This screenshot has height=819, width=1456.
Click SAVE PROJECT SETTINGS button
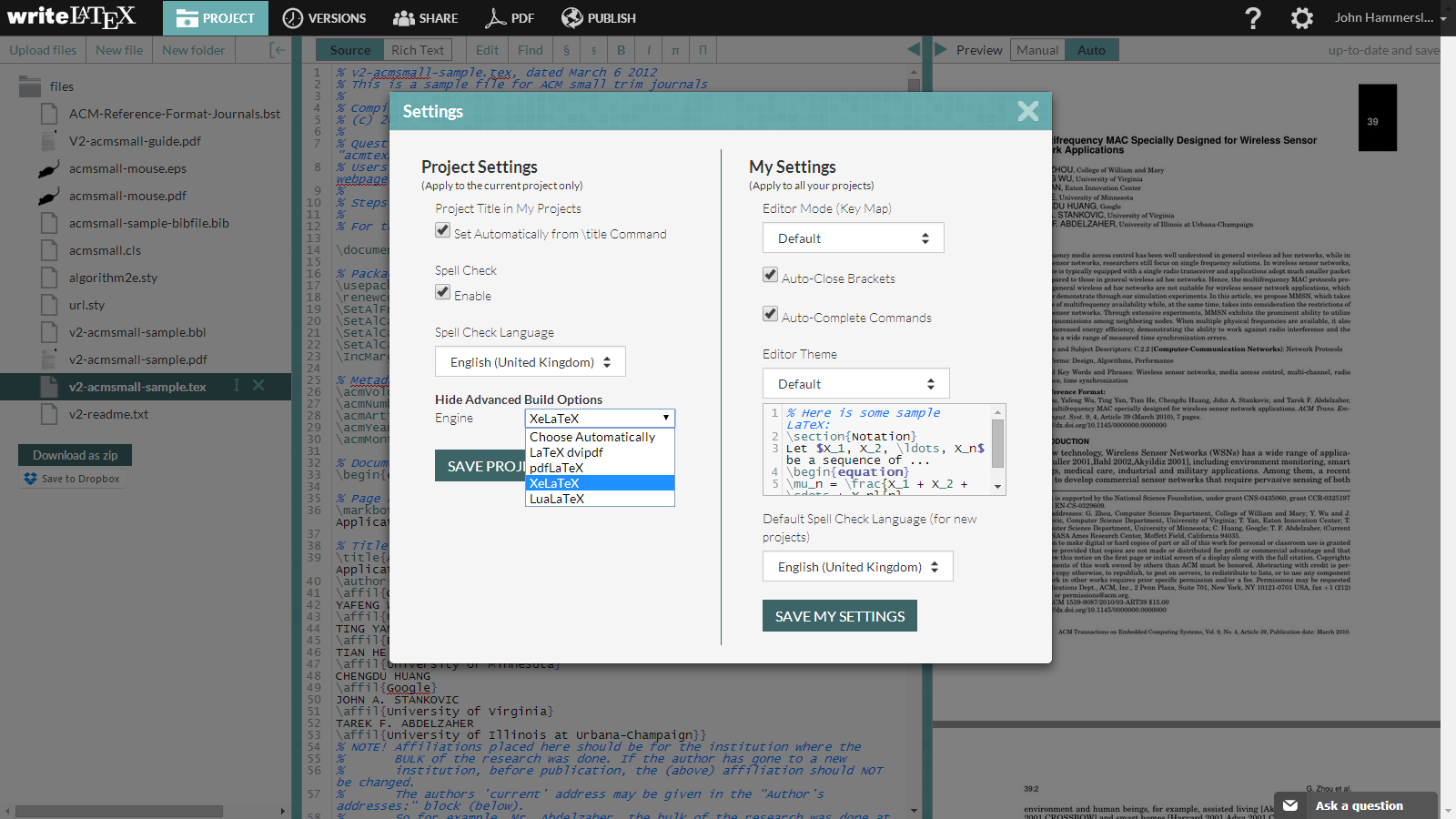click(480, 466)
